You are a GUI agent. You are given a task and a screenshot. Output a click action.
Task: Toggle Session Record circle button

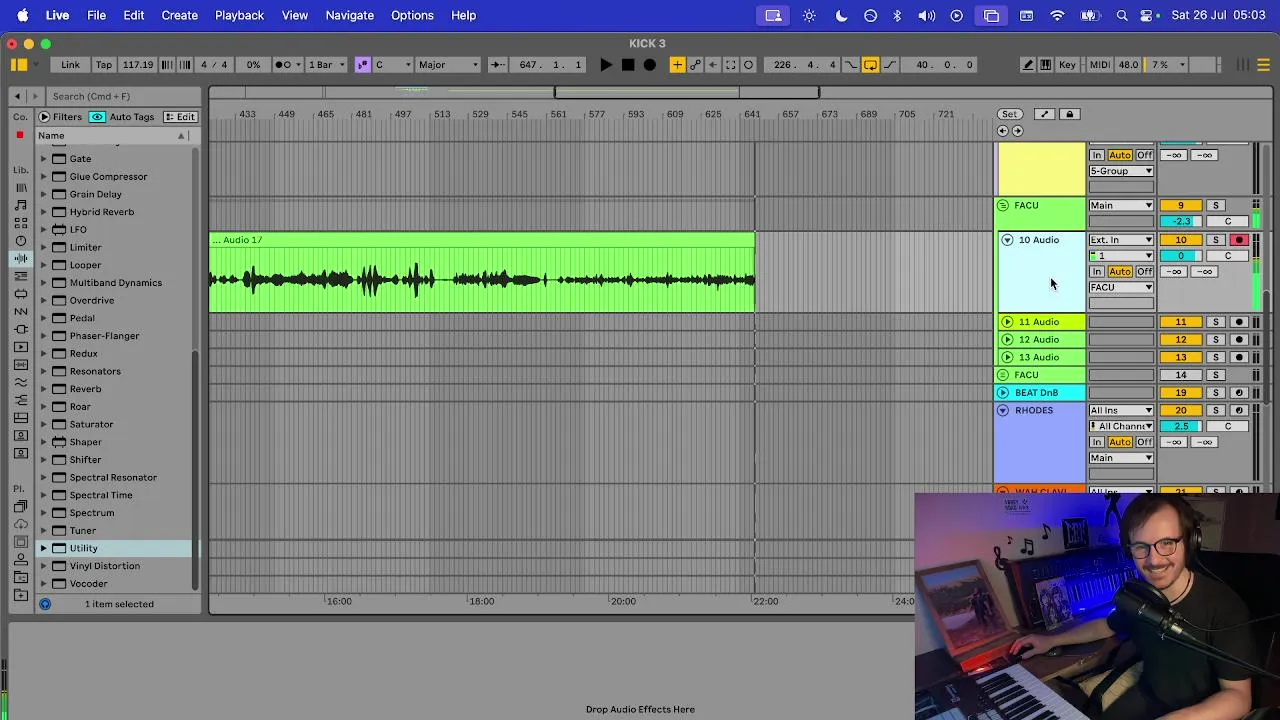point(748,65)
